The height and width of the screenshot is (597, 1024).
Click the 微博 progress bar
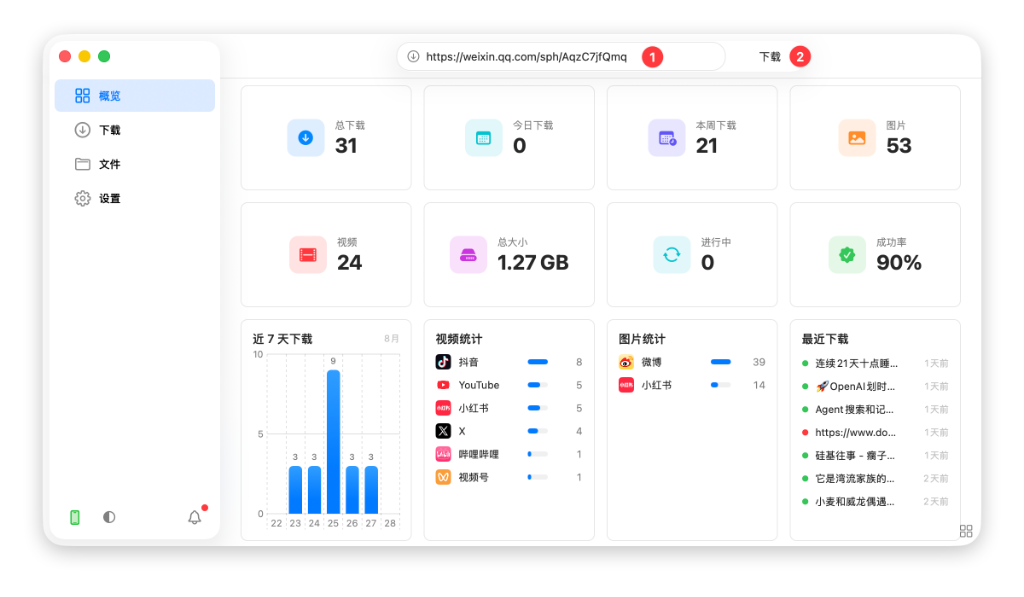pos(720,362)
